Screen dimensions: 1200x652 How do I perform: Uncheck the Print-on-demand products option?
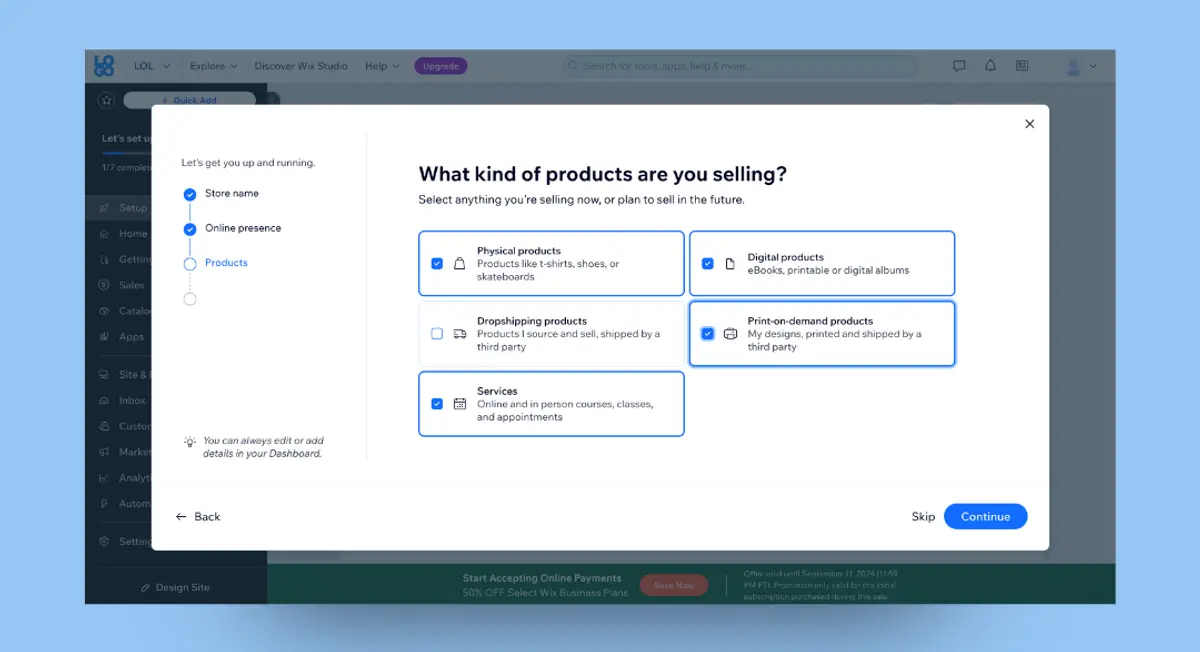pos(708,333)
